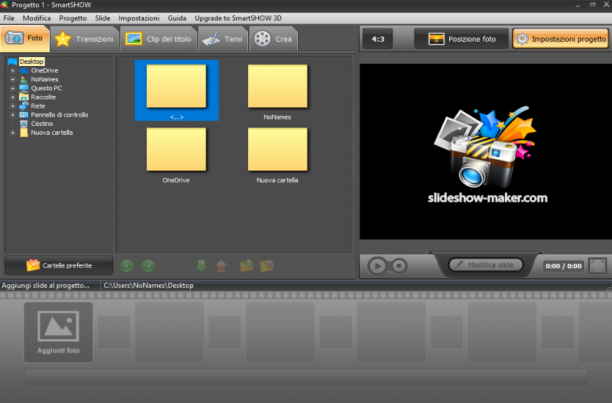Screen dimensions: 612x403
Task: Expand the NoNames tree node
Action: click(12, 80)
